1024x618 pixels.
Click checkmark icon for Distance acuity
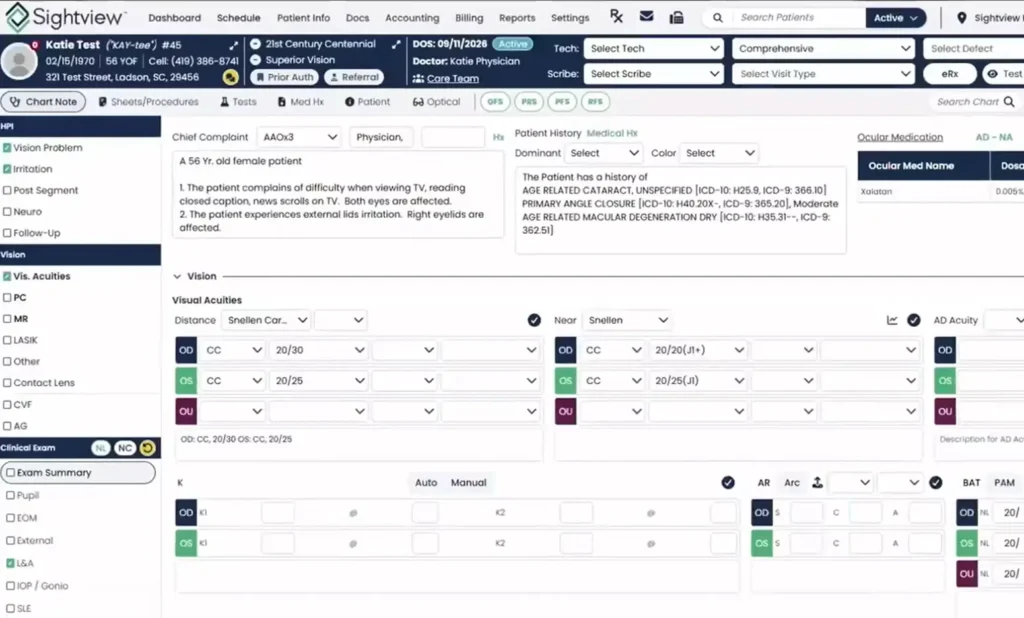pyautogui.click(x=534, y=320)
